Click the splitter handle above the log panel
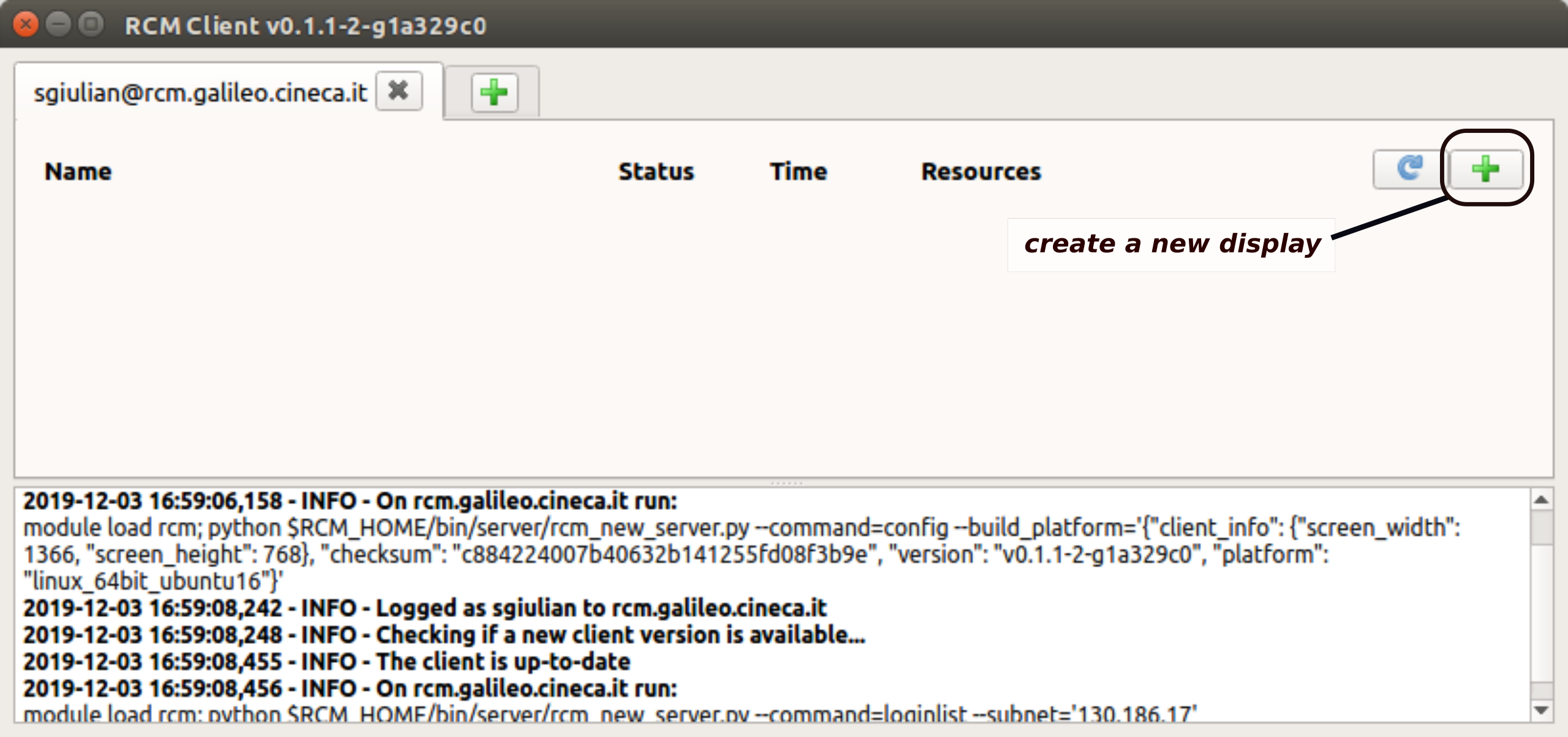 pyautogui.click(x=785, y=483)
